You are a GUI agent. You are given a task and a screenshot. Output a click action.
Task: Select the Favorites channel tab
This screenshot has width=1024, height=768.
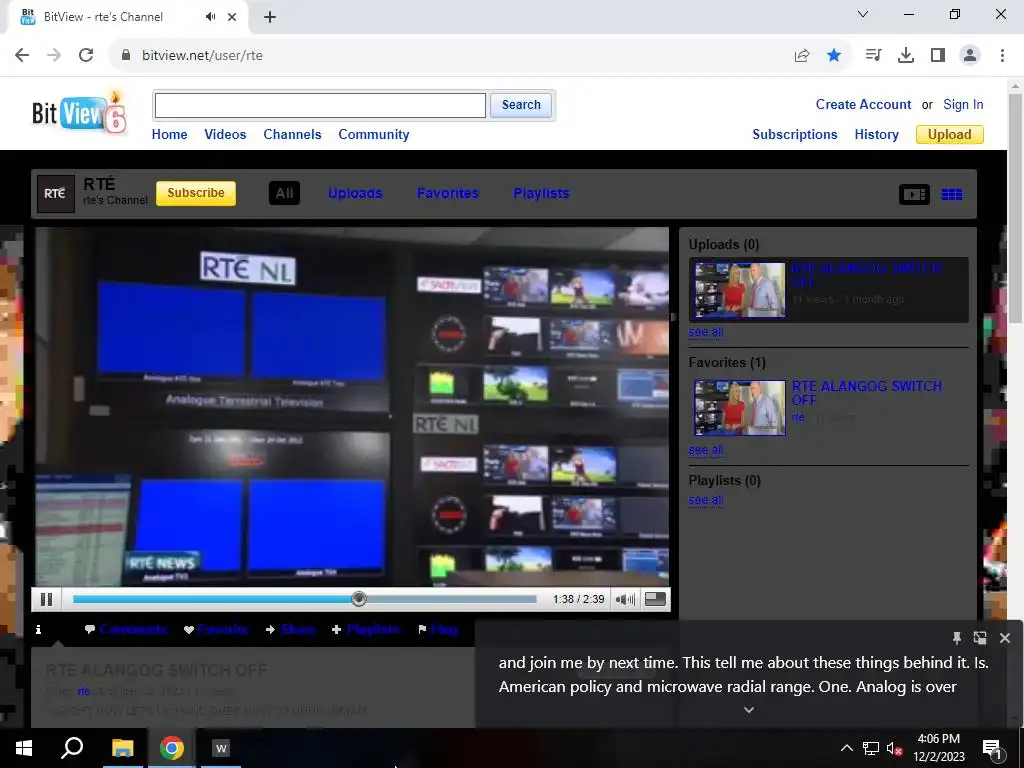[x=447, y=193]
